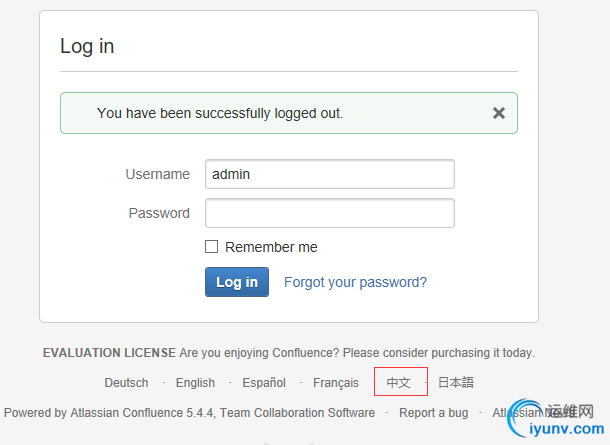The image size is (610, 445).
Task: Enable the Remember me checkbox
Action: (x=211, y=247)
